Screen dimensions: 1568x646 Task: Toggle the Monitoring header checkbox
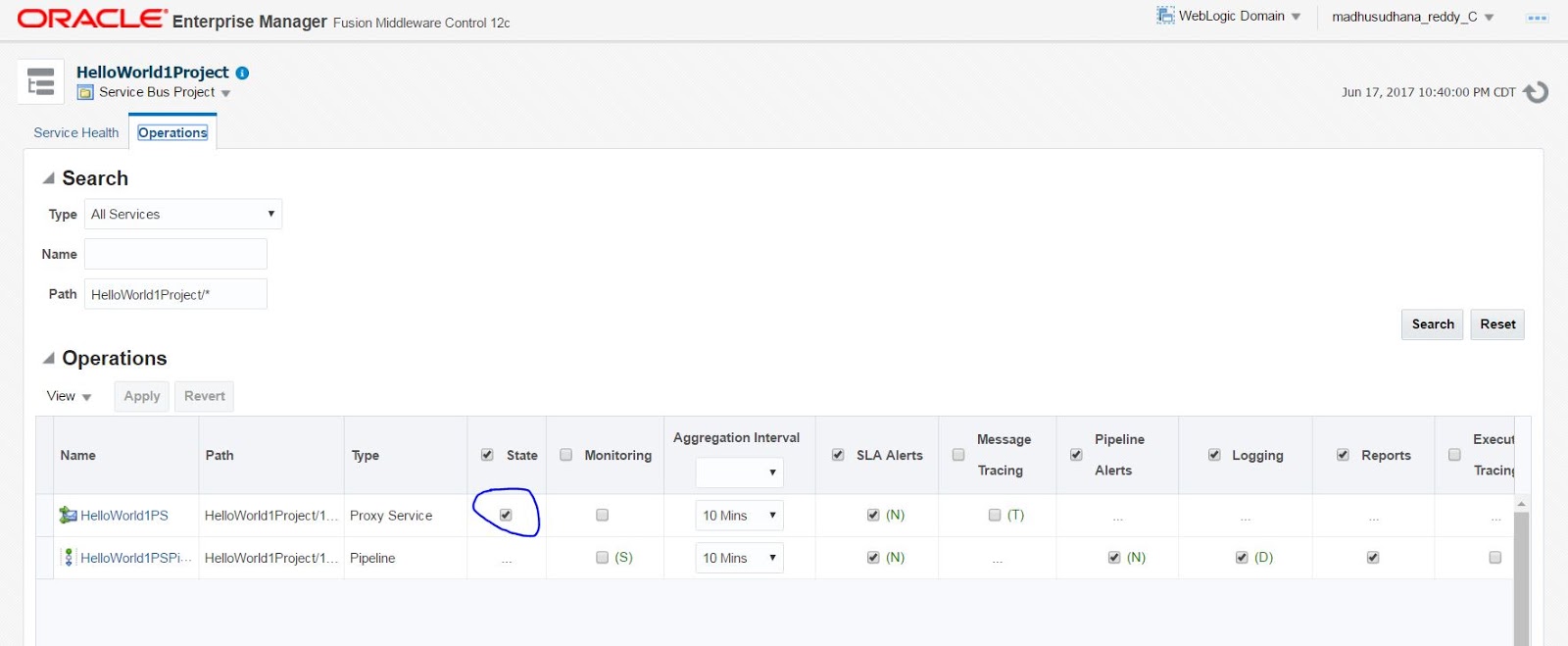click(x=565, y=455)
